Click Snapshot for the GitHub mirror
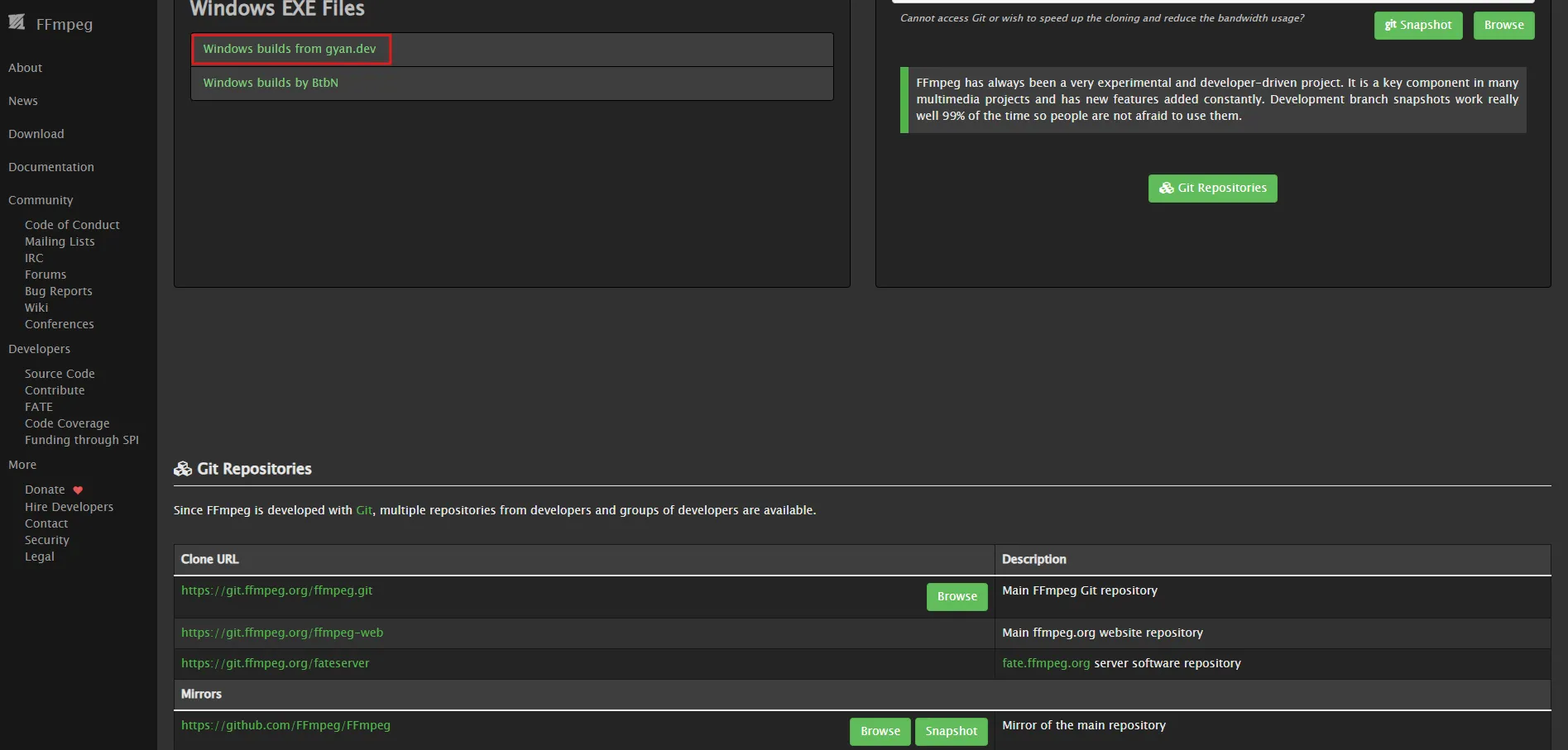Screen dimensions: 1568x750 951,732
